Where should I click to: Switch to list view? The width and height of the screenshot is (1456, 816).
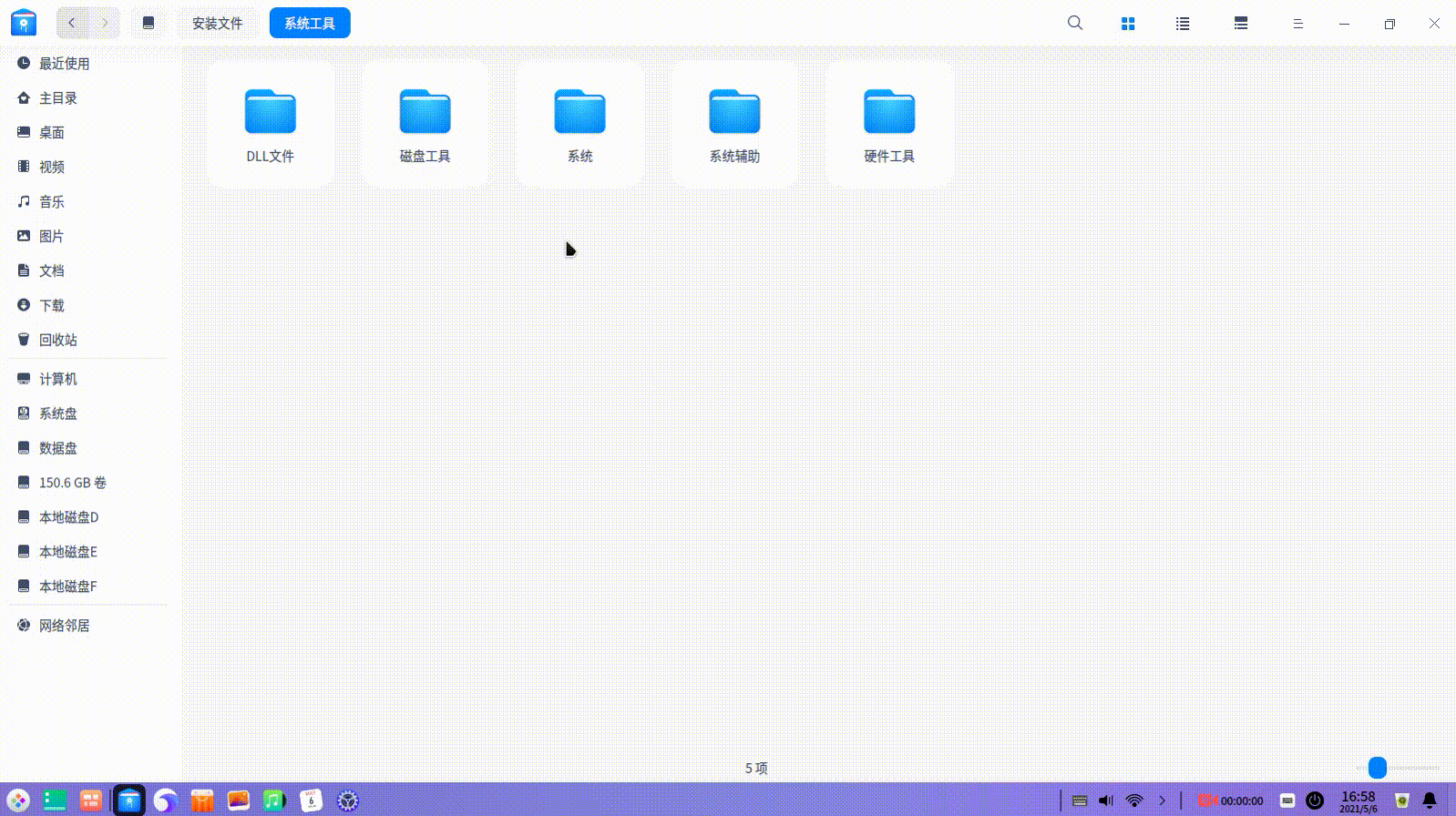tap(1183, 24)
